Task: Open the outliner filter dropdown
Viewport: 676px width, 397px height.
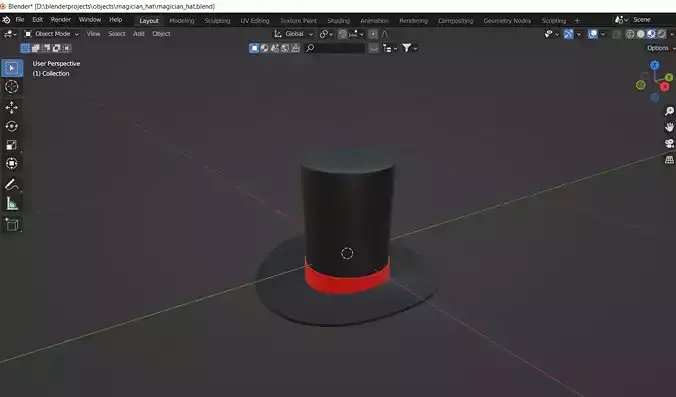Action: pyautogui.click(x=410, y=48)
